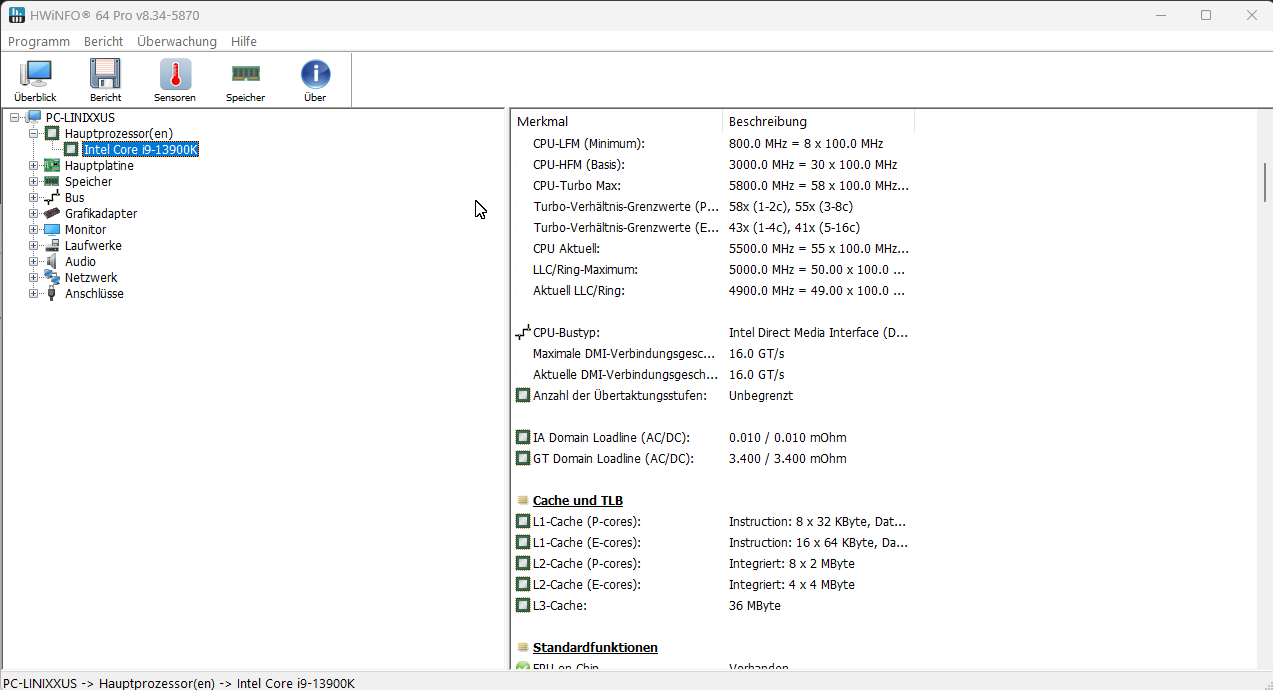Collapse the Hauptprozessor(en) node
Viewport: 1273px width, 690px height.
coord(34,133)
